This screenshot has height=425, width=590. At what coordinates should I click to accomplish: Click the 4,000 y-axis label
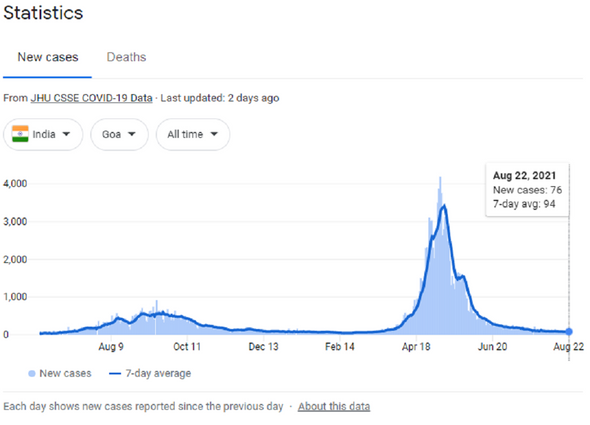[15, 184]
